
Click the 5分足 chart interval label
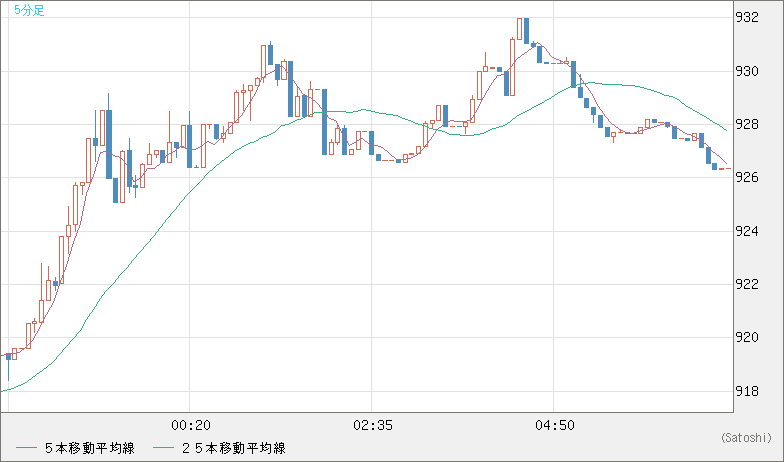[x=30, y=10]
